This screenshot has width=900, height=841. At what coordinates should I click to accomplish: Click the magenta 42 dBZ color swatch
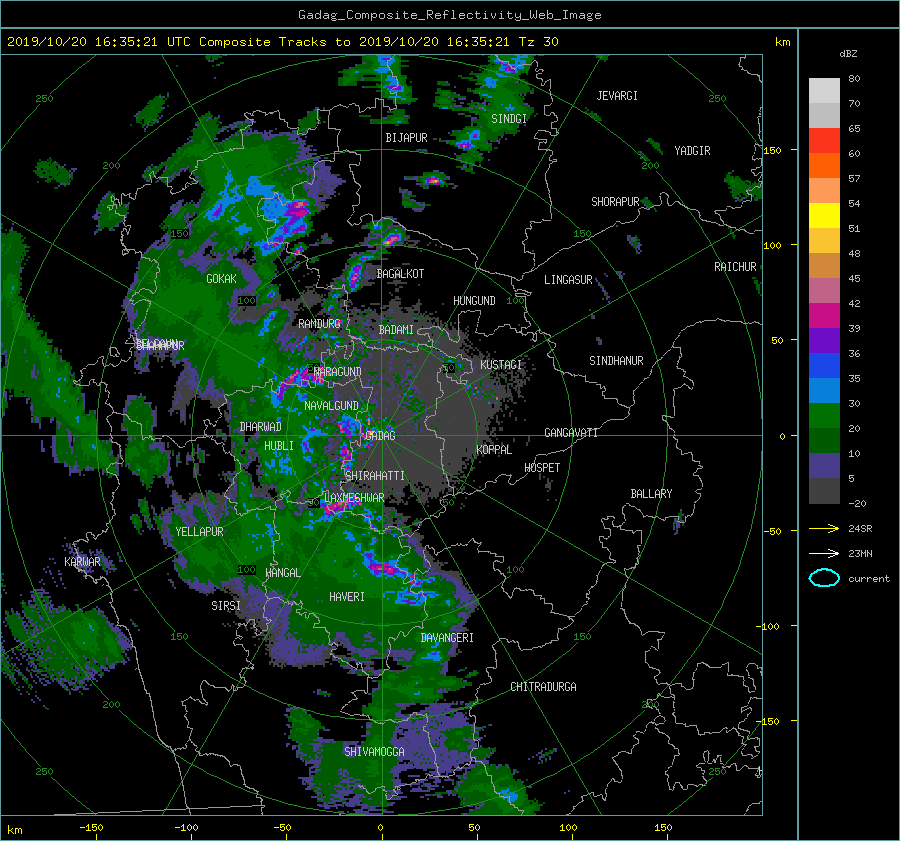(x=824, y=315)
